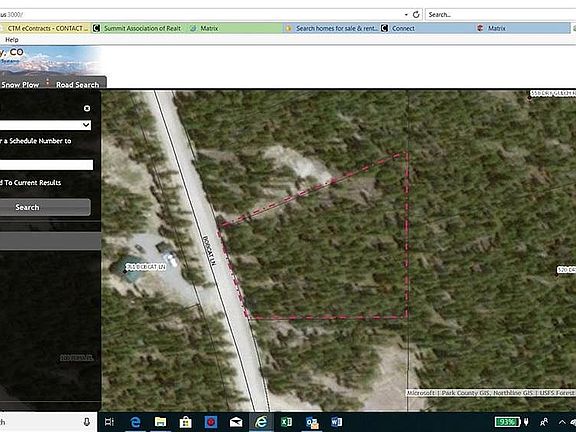This screenshot has width=576, height=432.
Task: Switch to the CTM eContracts tab
Action: tap(45, 28)
